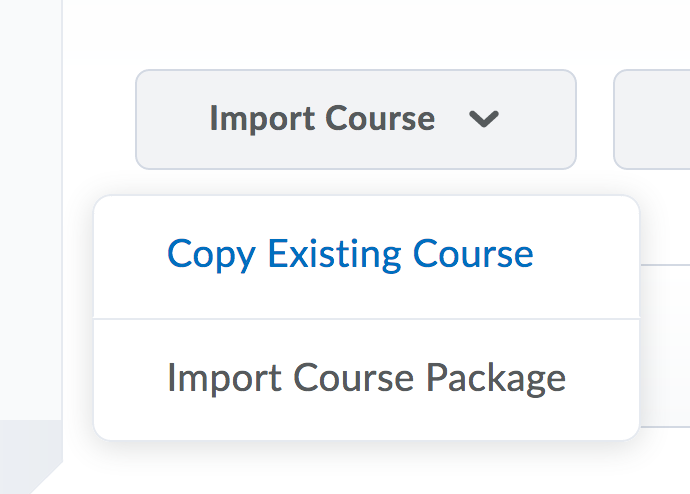Select Copy Existing Course from the menu
Image resolution: width=690 pixels, height=494 pixels.
tap(350, 254)
